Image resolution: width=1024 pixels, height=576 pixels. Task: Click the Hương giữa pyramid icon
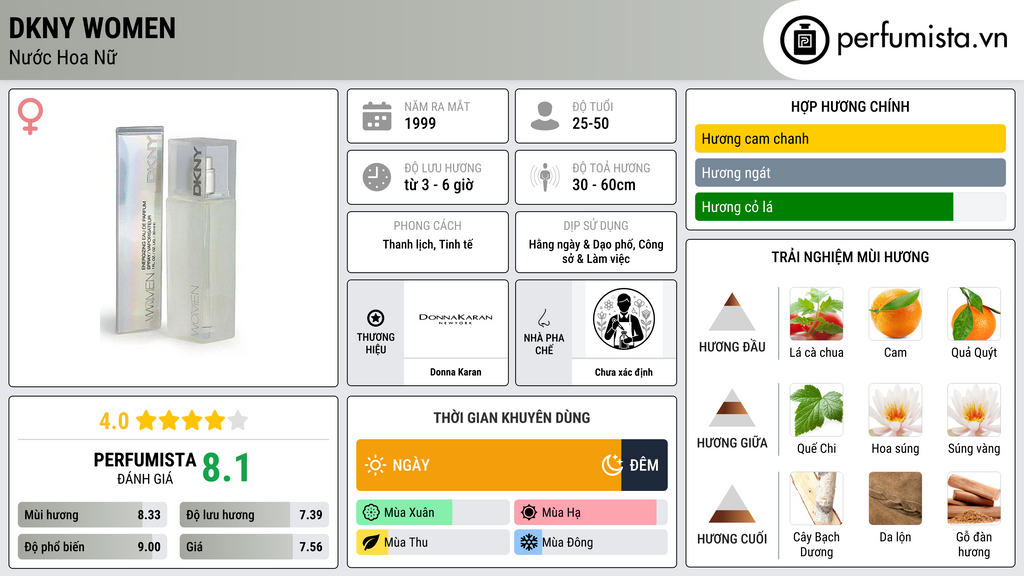tap(732, 408)
